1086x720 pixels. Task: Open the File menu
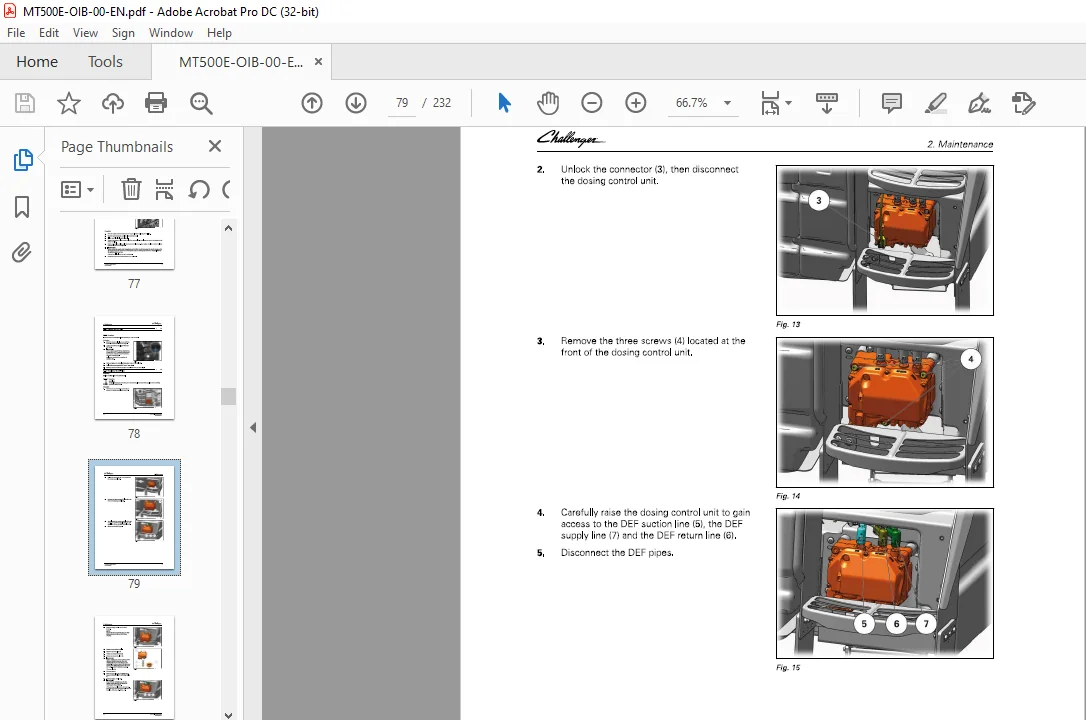pos(16,33)
